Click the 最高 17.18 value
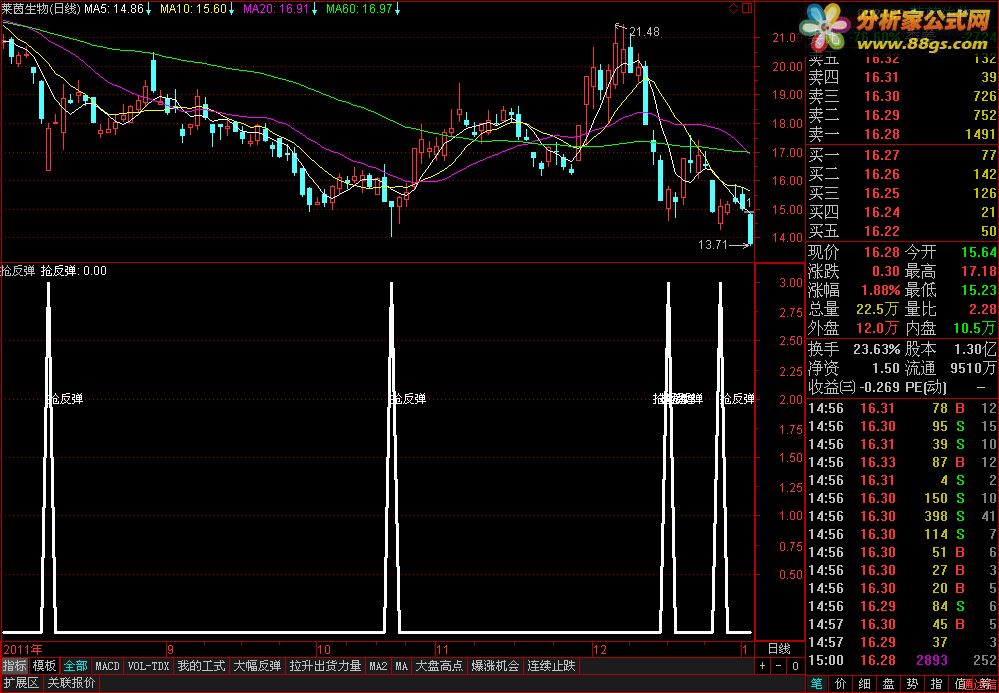The width and height of the screenshot is (999, 693). 978,271
